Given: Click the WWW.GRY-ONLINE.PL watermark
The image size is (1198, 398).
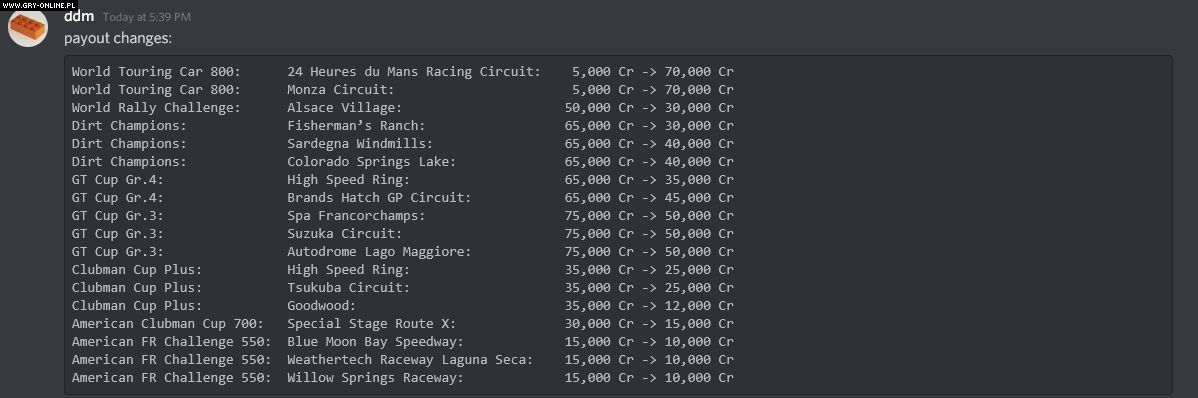Looking at the screenshot, I should (38, 5).
